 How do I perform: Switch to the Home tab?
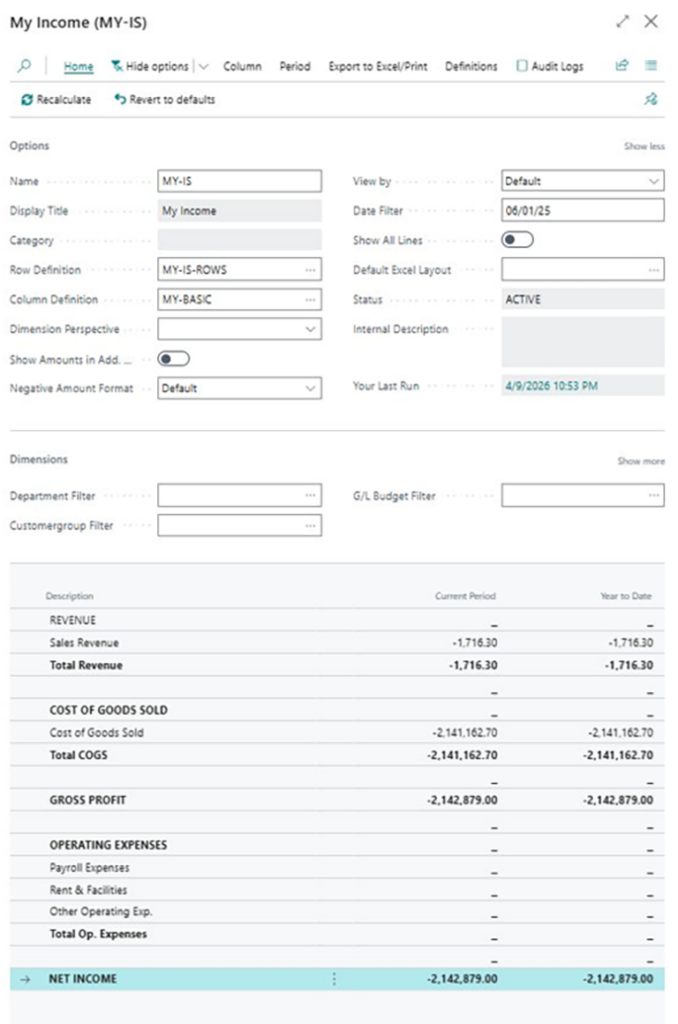(78, 66)
